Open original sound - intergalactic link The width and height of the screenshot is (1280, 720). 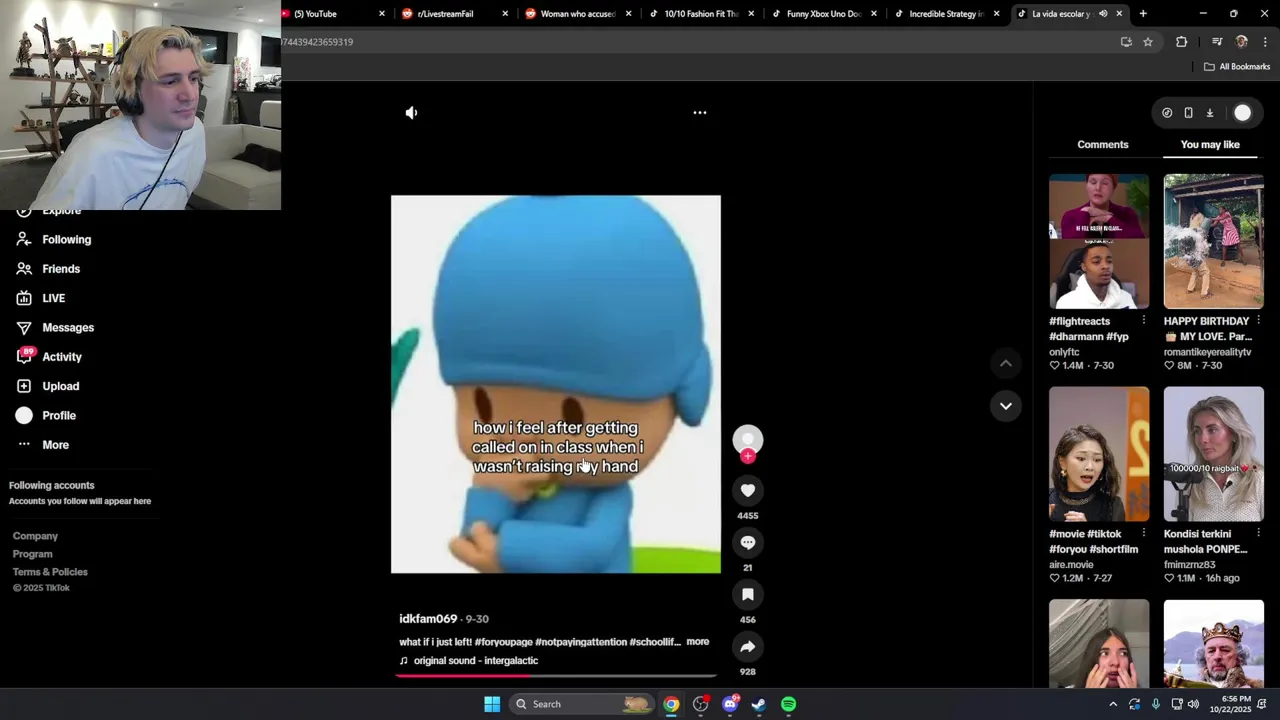point(476,661)
